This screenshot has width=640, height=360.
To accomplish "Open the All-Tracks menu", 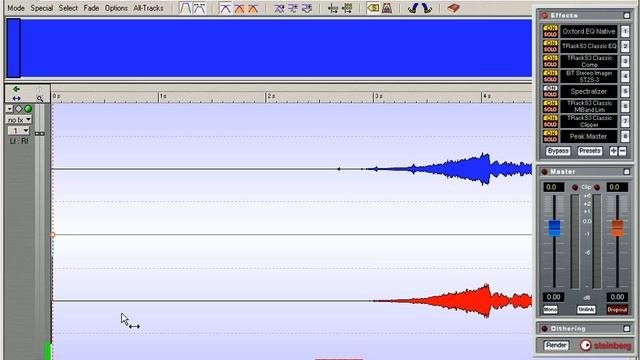I will (149, 8).
